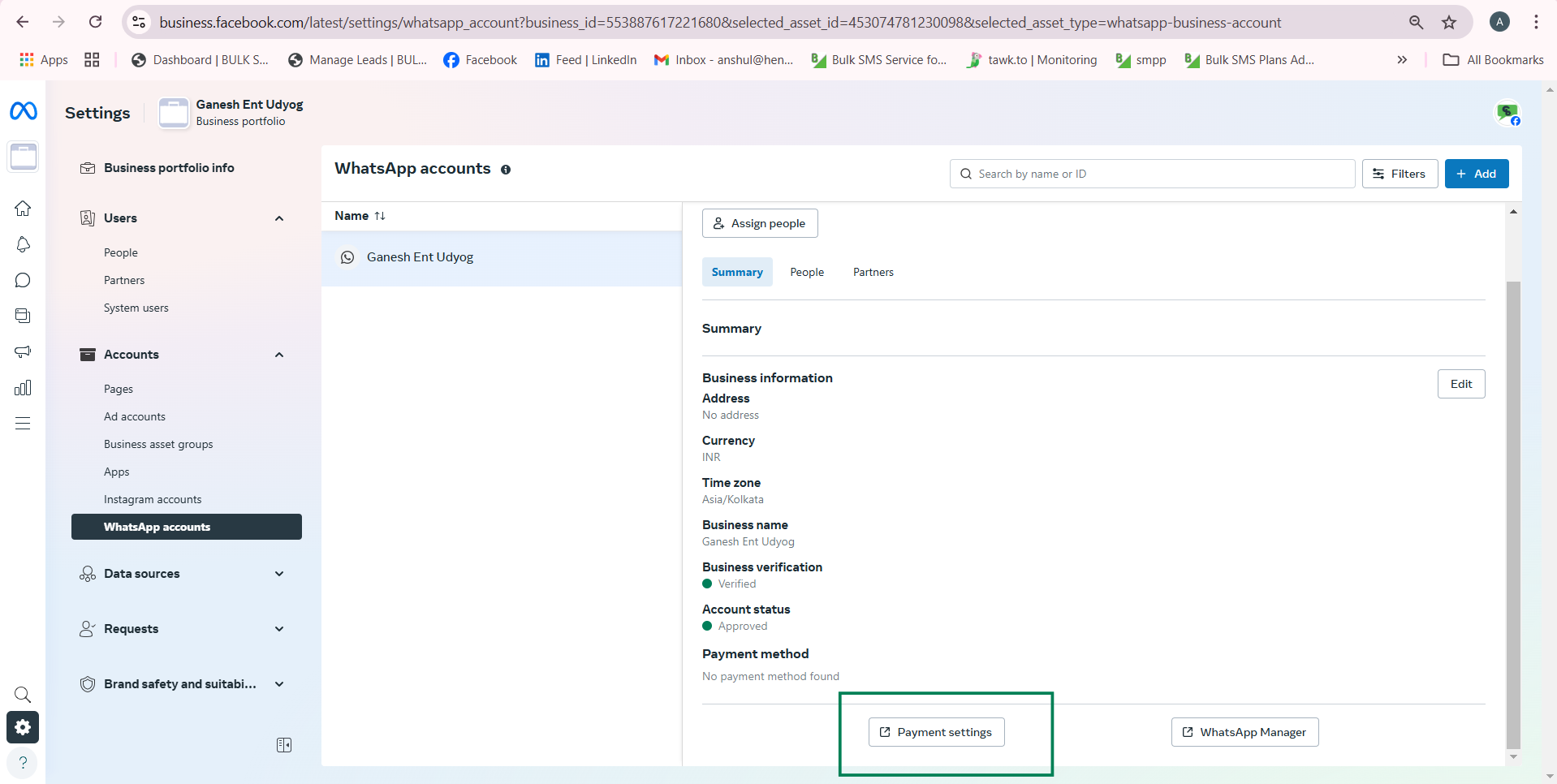
Task: Open Chrome zoom magnifier icon in address bar
Action: 1416,22
